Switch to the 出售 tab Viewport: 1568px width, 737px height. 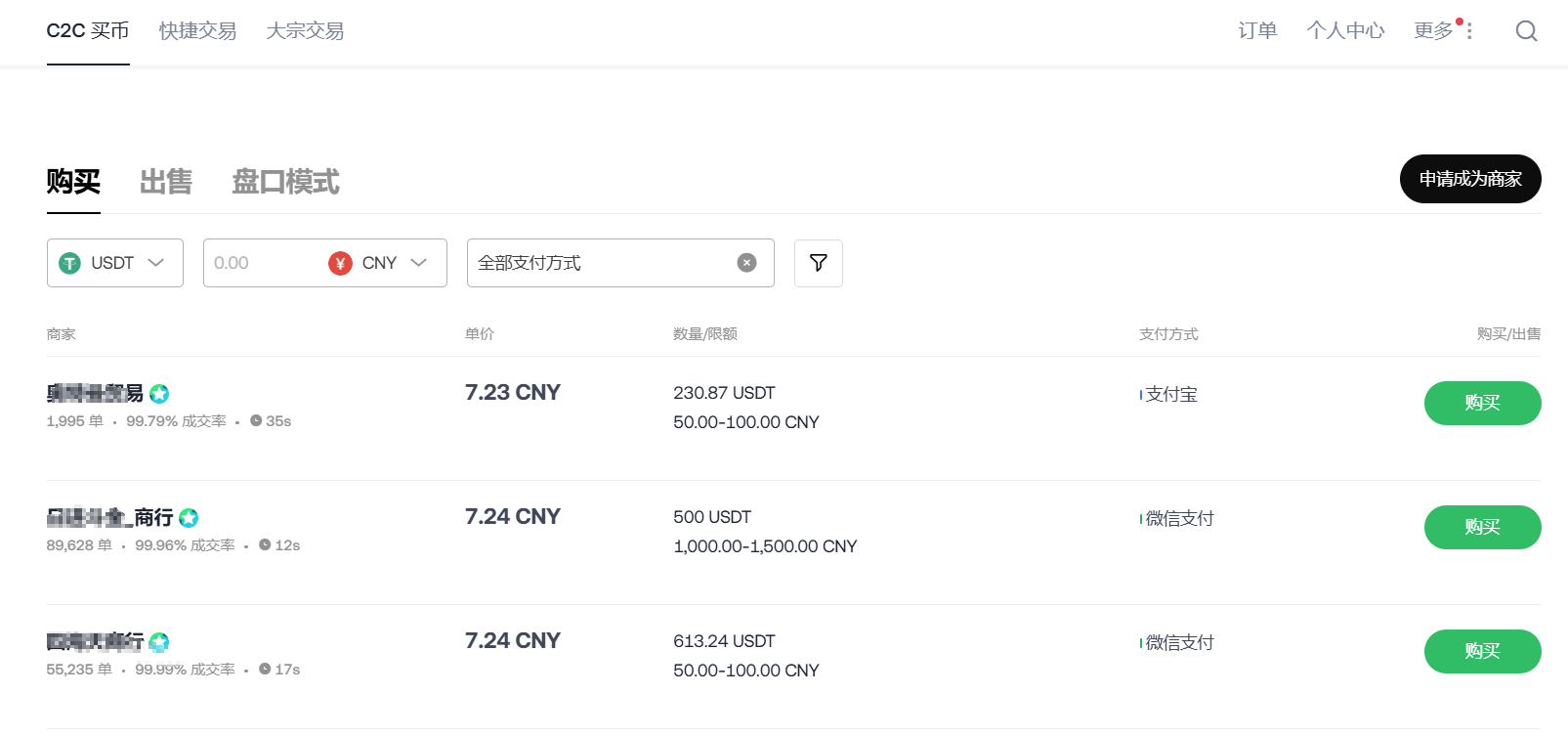point(166,182)
